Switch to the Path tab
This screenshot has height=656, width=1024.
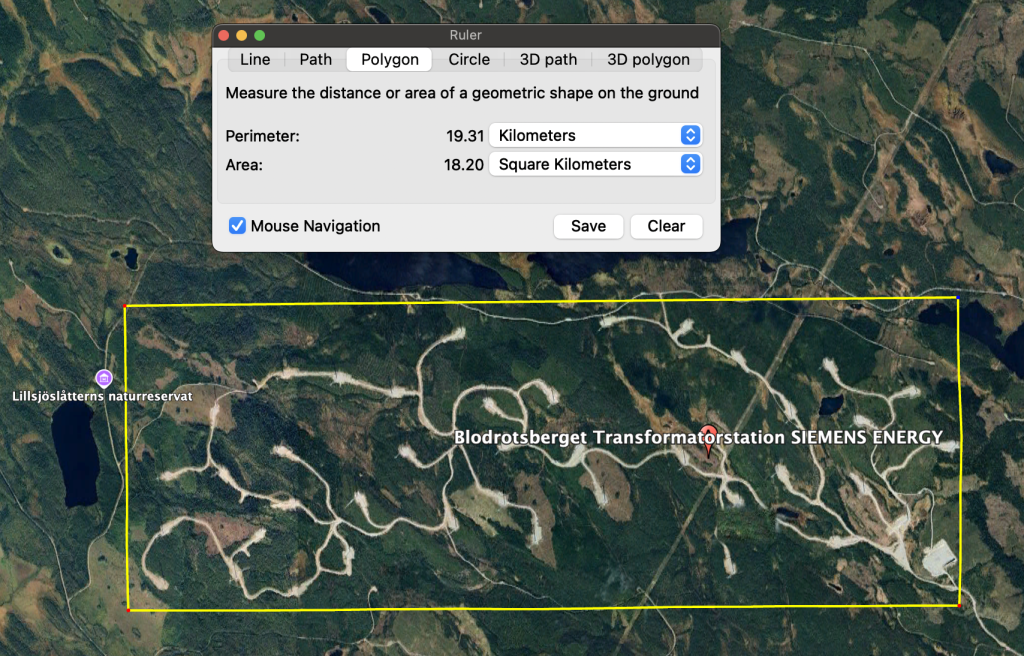315,59
